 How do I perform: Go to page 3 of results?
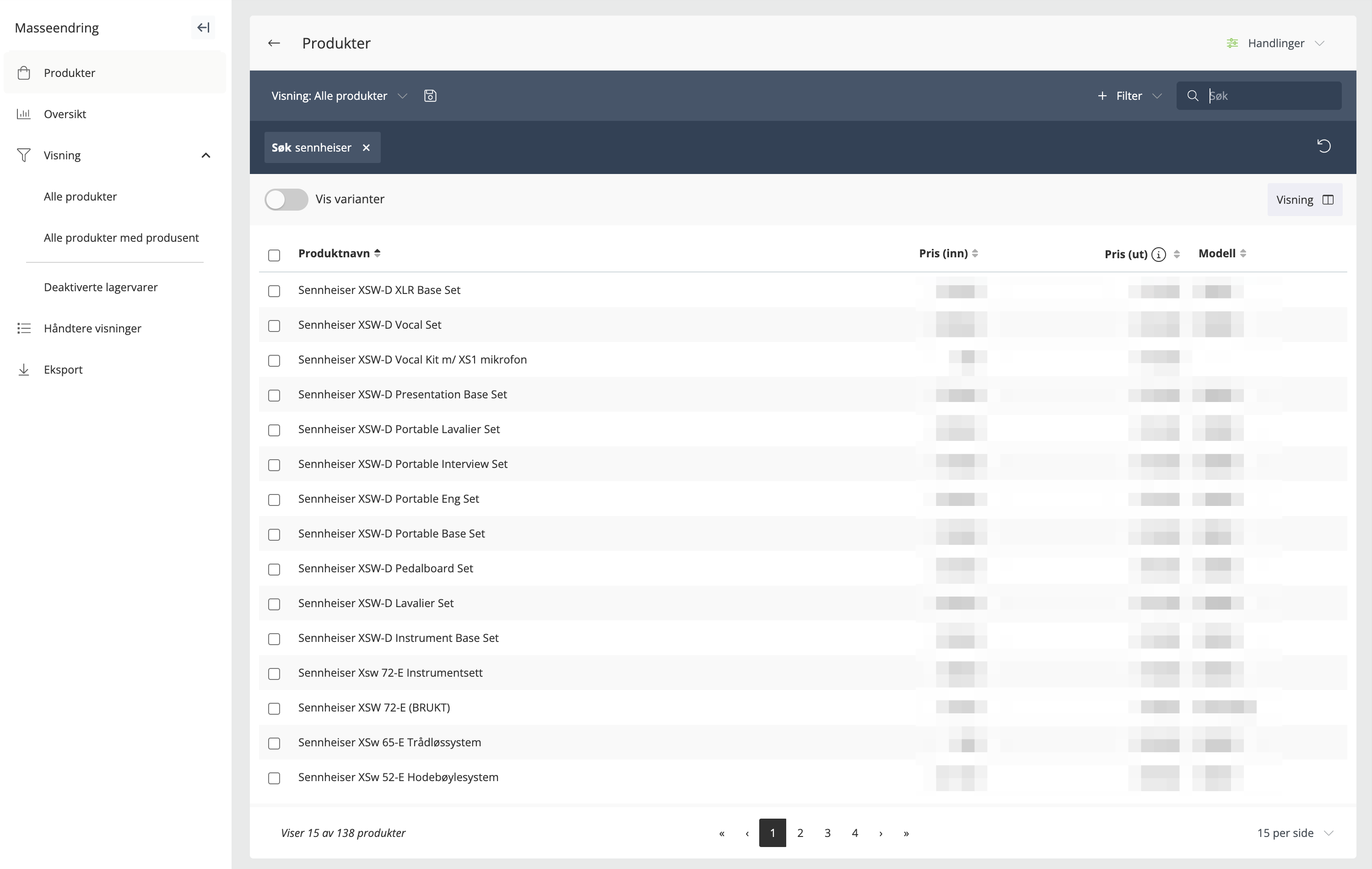click(827, 832)
